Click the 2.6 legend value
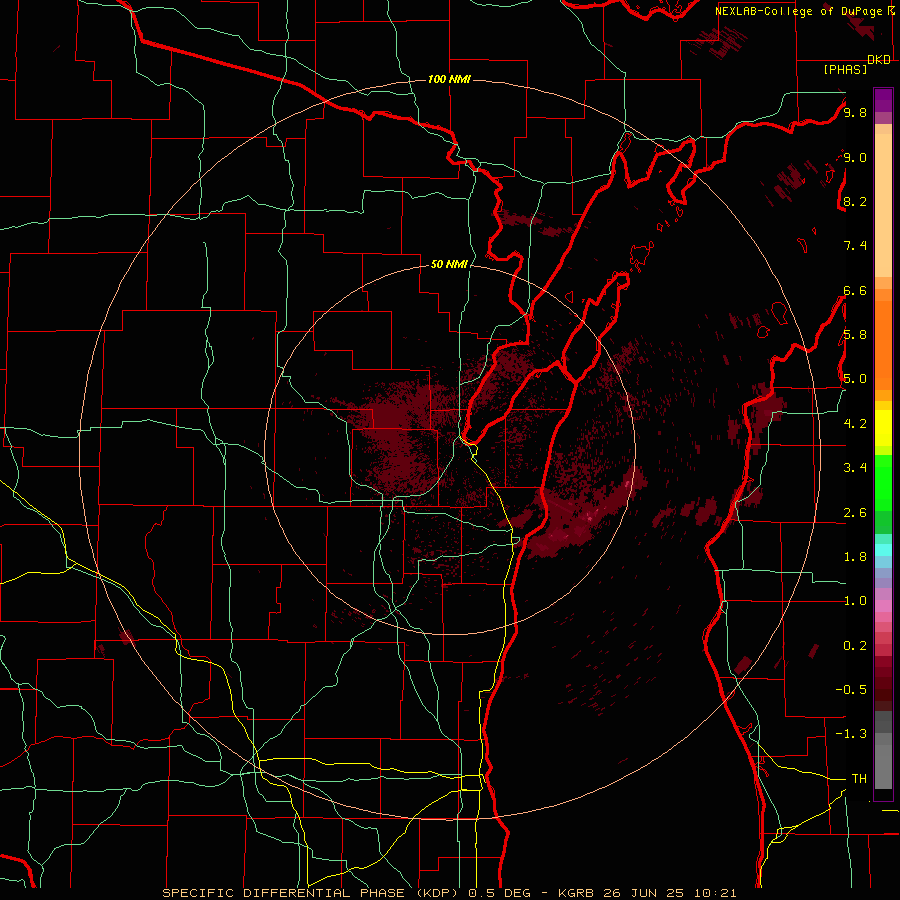The height and width of the screenshot is (900, 900). pyautogui.click(x=855, y=513)
